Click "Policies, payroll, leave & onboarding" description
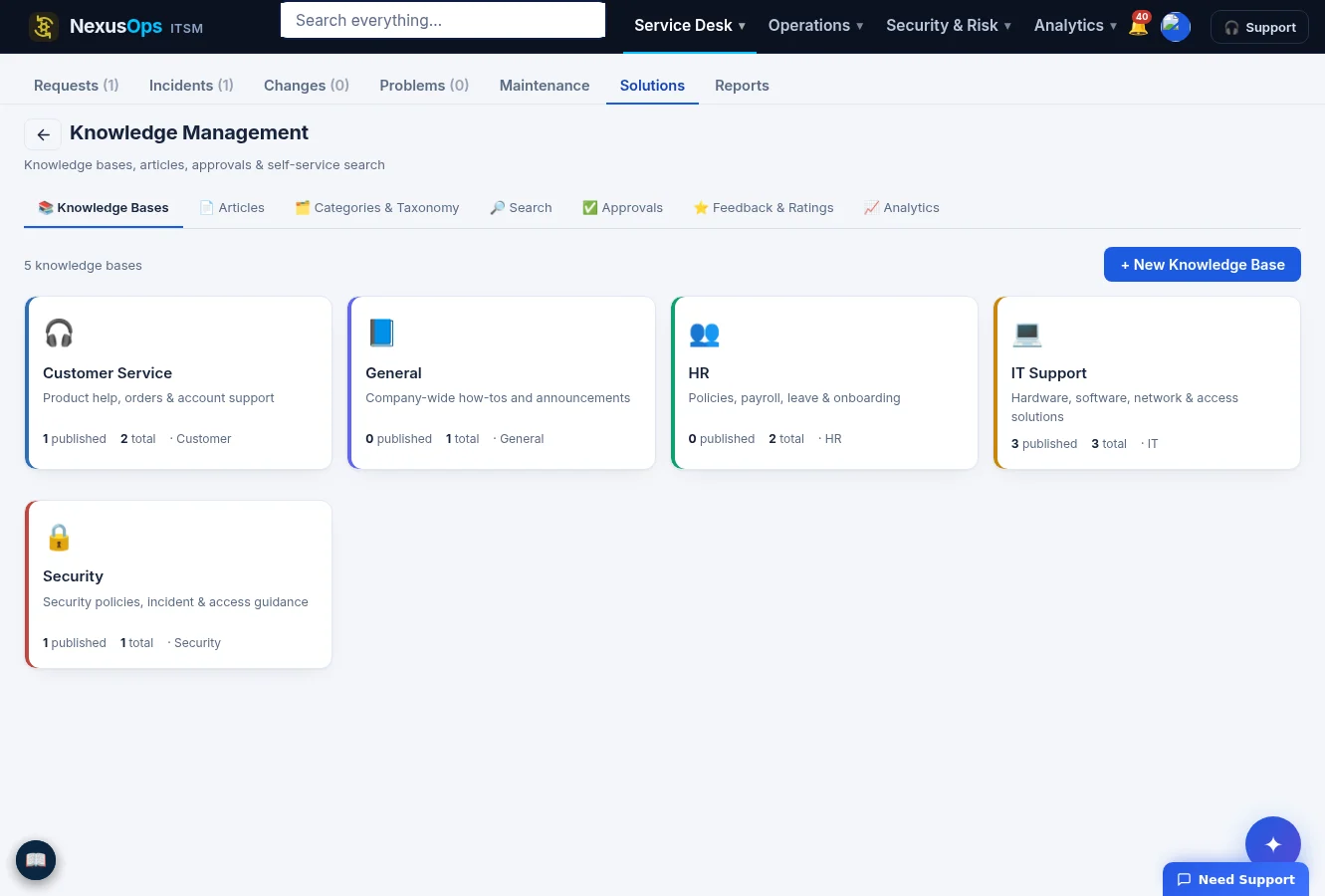This screenshot has width=1325, height=896. tap(794, 398)
